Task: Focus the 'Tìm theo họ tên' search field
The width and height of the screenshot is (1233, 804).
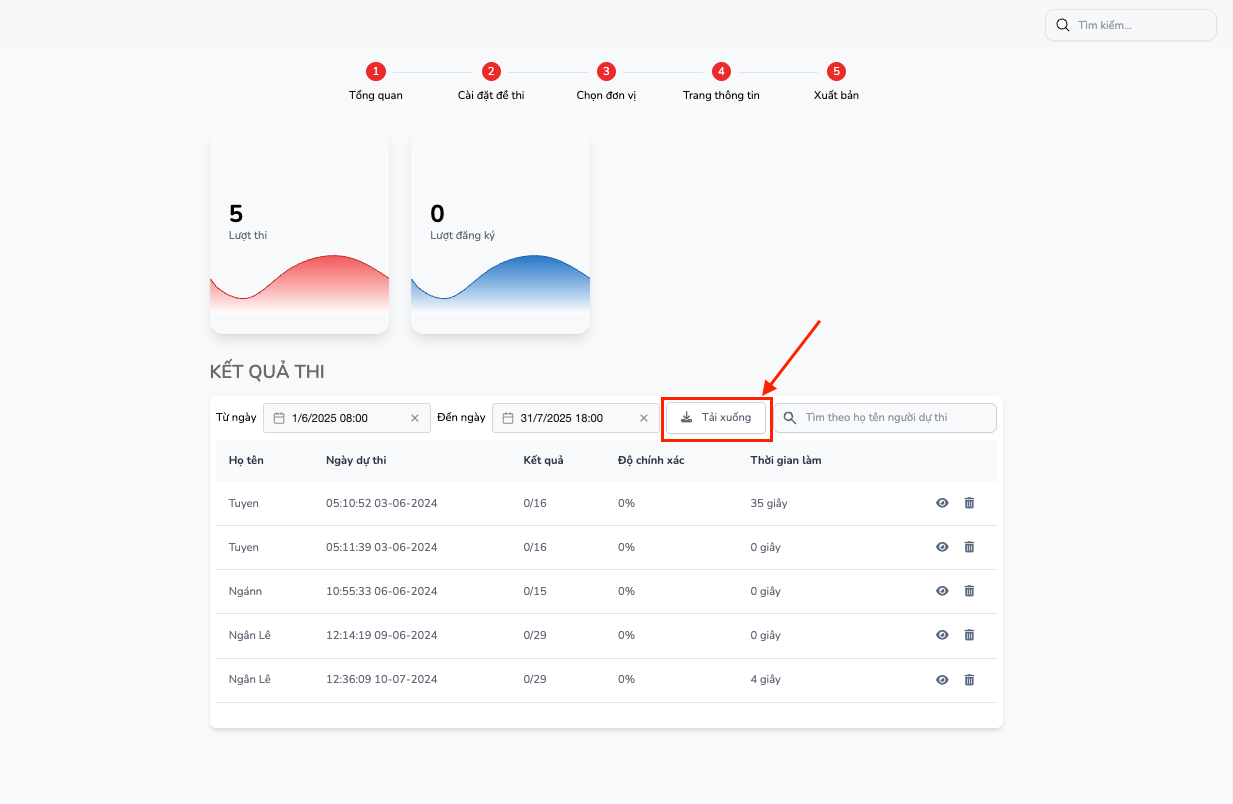Action: click(895, 418)
